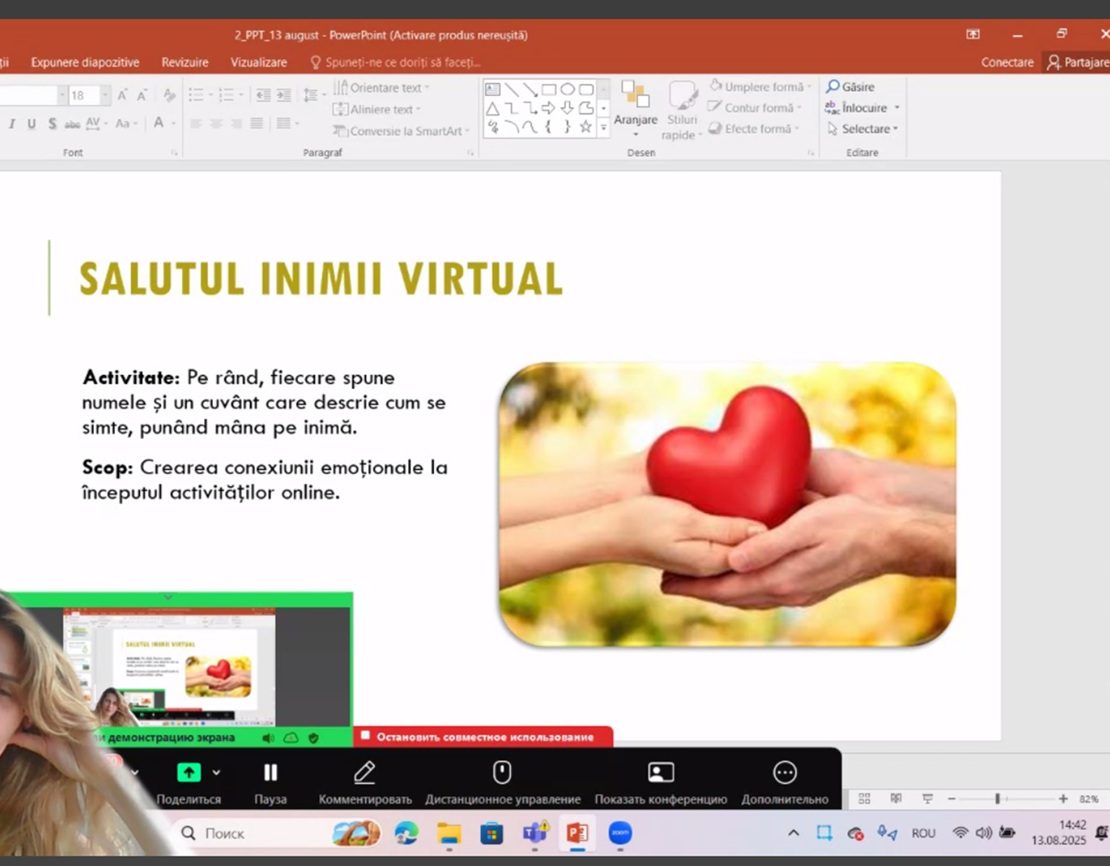The image size is (1110, 866).
Task: Toggle underline text formatting
Action: 31,124
